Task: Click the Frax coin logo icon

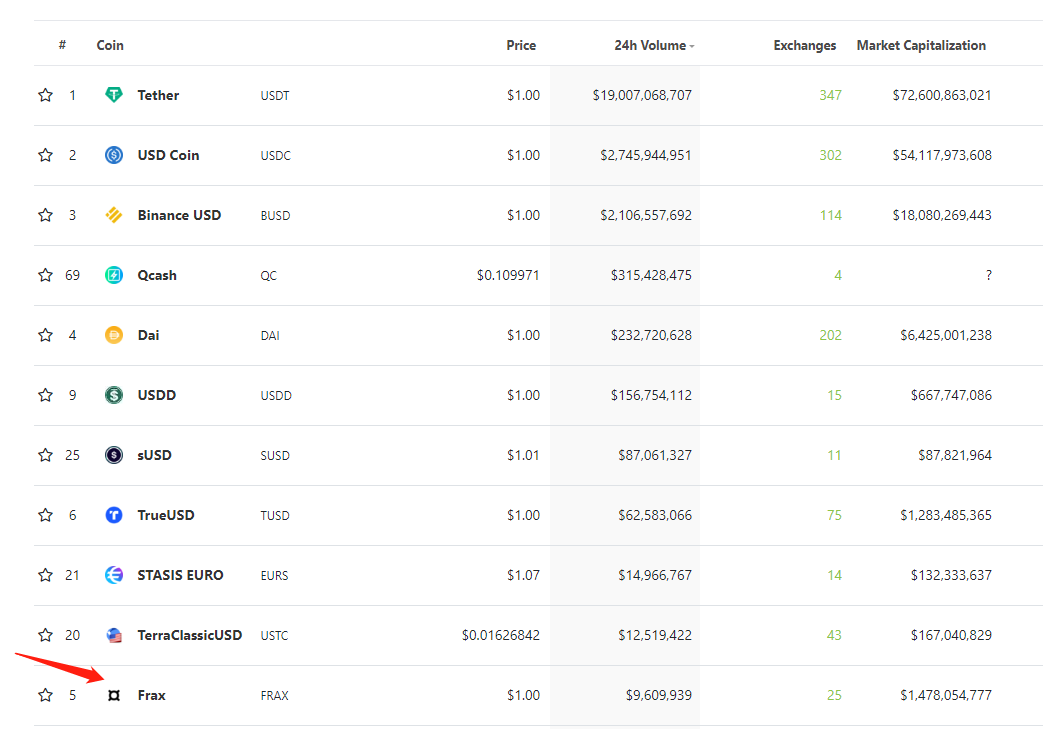Action: point(114,695)
